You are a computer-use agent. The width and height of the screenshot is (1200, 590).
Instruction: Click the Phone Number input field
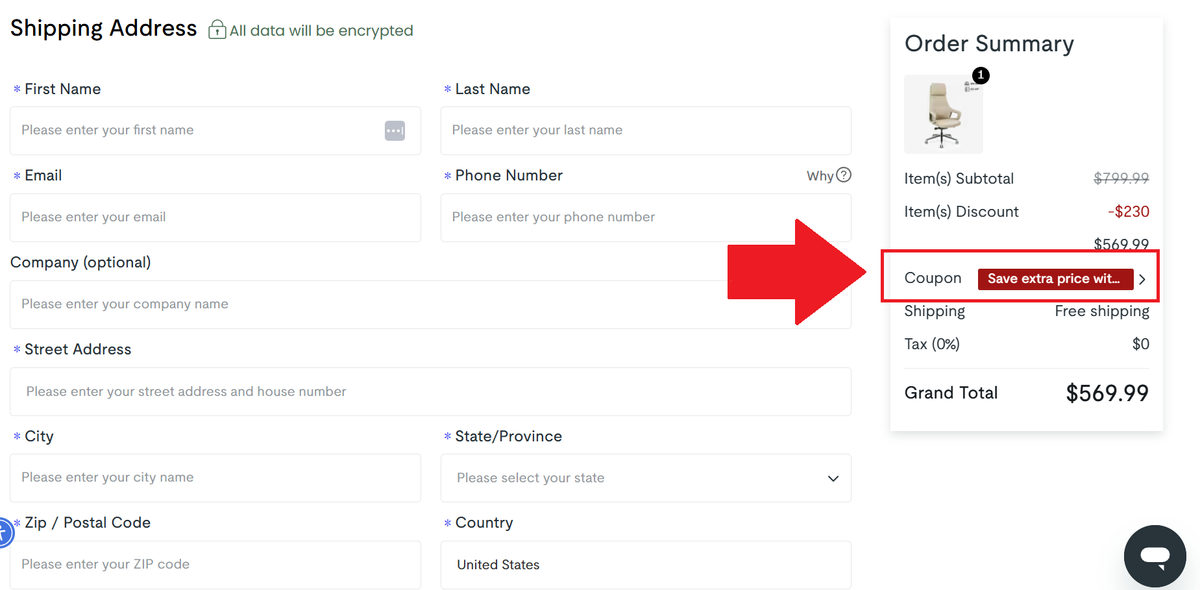click(x=645, y=217)
